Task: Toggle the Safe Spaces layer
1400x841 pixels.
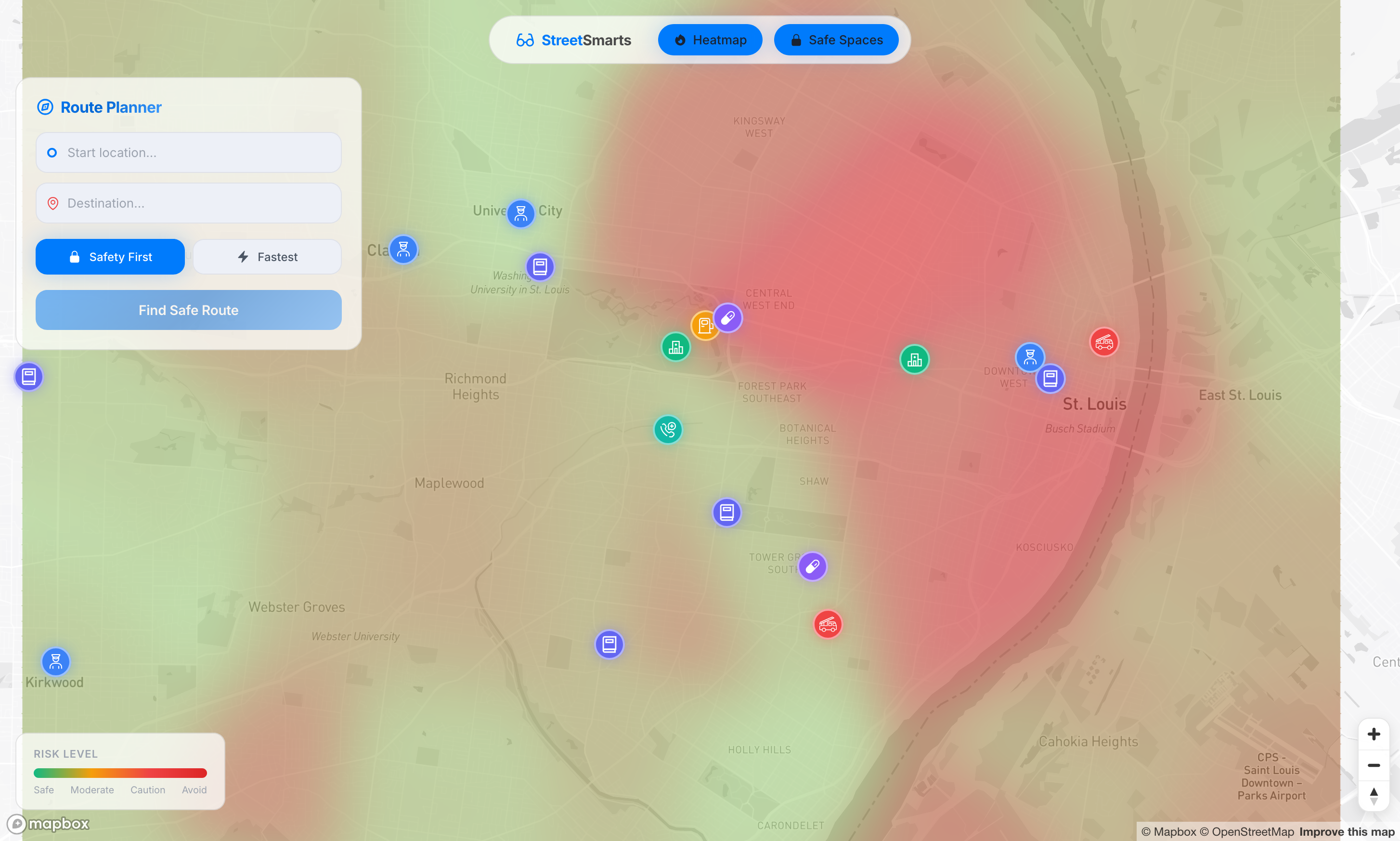Action: coord(836,39)
